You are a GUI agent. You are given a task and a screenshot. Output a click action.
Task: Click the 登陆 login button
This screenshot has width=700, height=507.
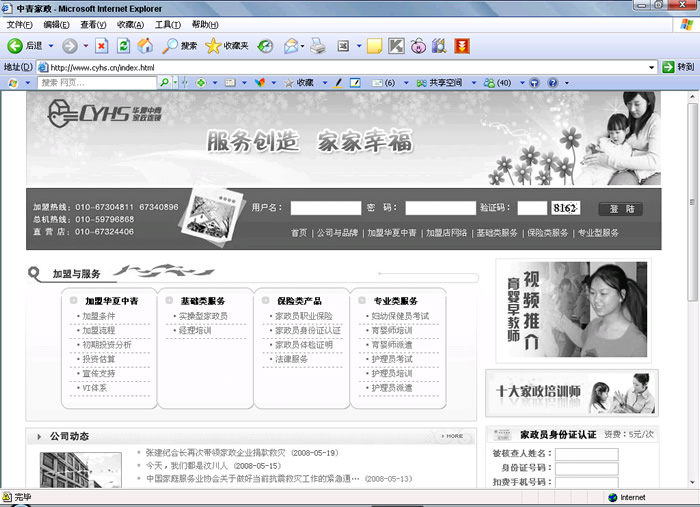621,209
